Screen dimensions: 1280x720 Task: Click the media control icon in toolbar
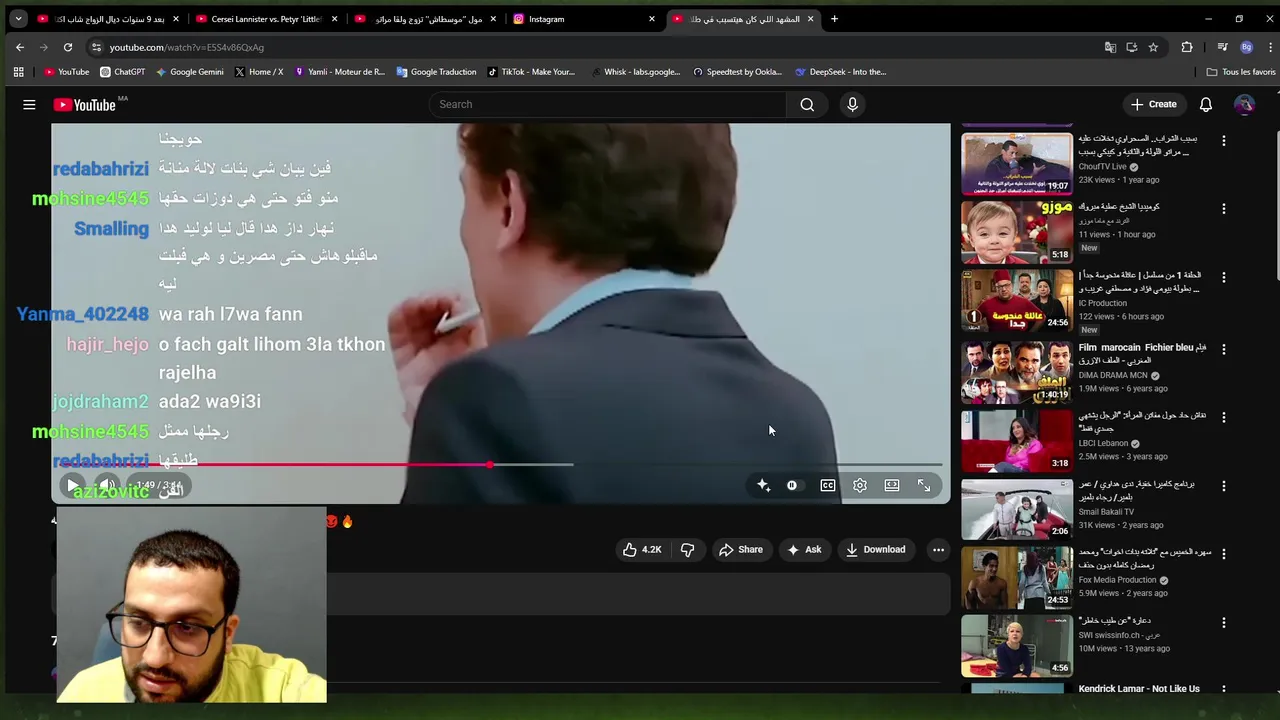coord(1222,47)
